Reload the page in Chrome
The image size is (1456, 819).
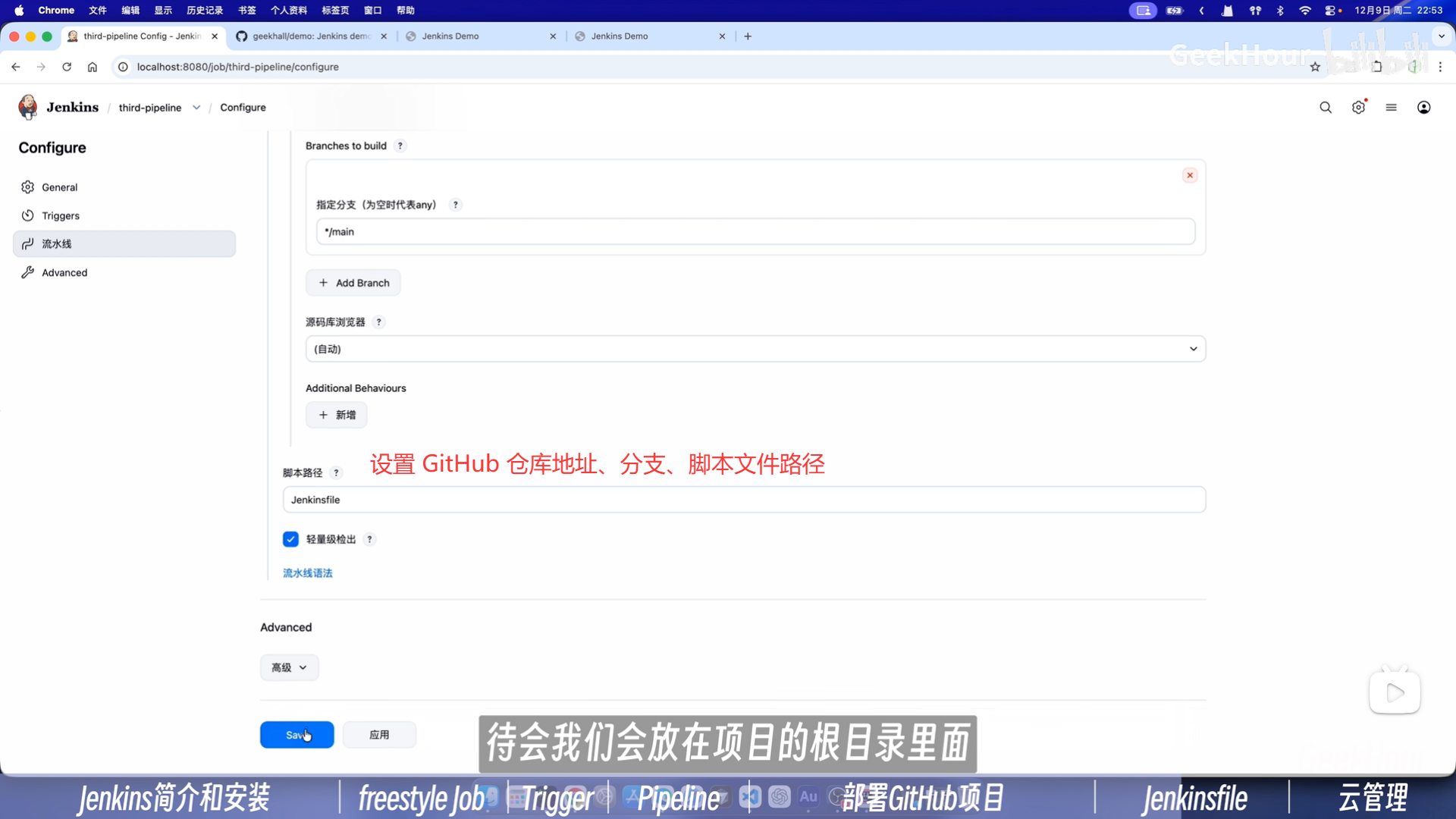pos(67,67)
